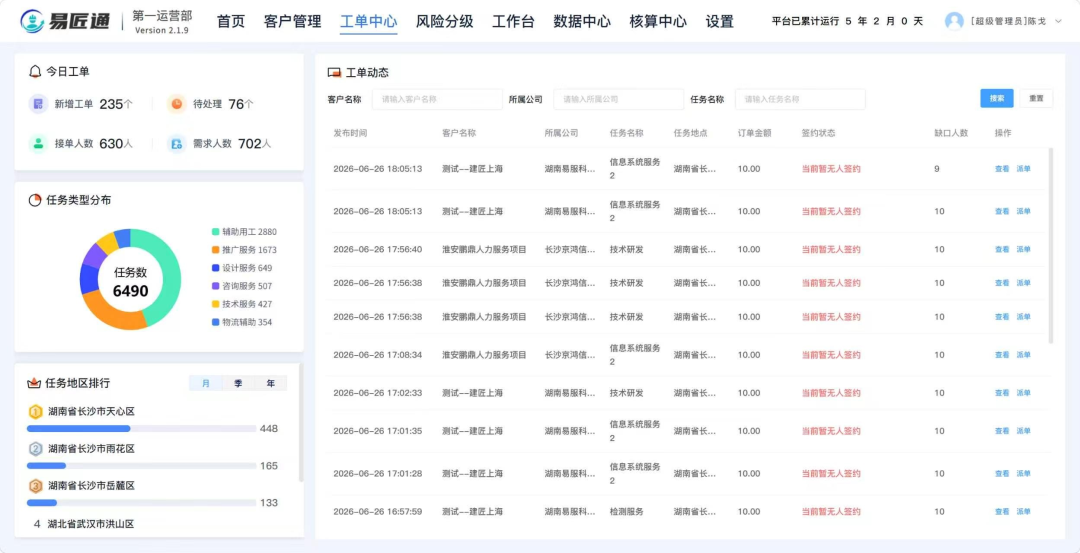Viewport: 1080px width, 553px height.
Task: Click the 第一运营部 department label
Action: [x=162, y=16]
